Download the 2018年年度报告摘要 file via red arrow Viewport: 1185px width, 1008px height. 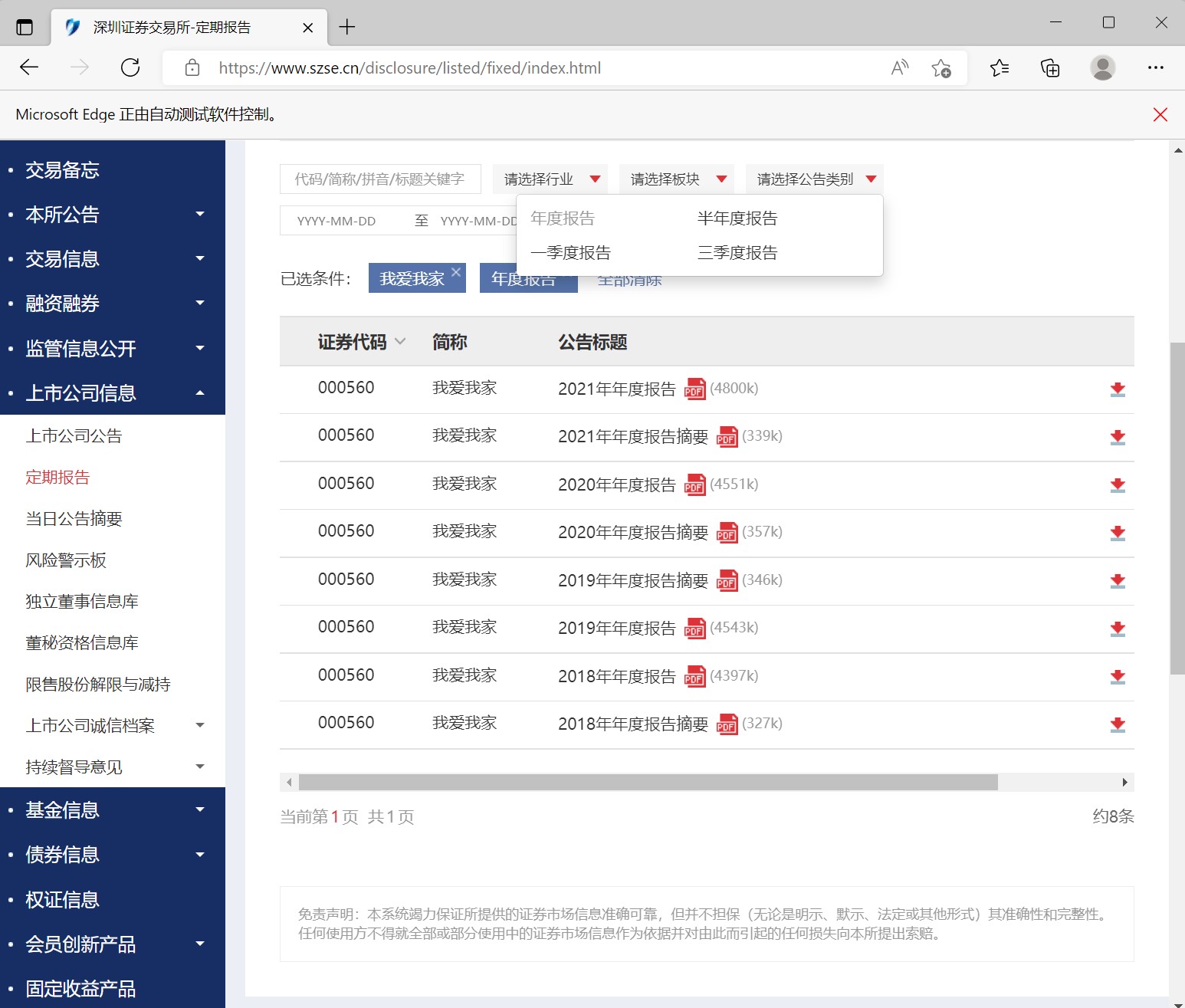pos(1118,724)
